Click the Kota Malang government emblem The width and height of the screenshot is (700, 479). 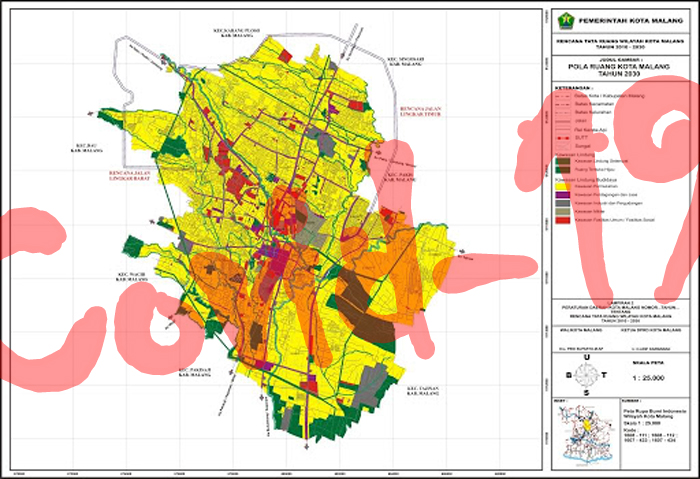point(566,21)
